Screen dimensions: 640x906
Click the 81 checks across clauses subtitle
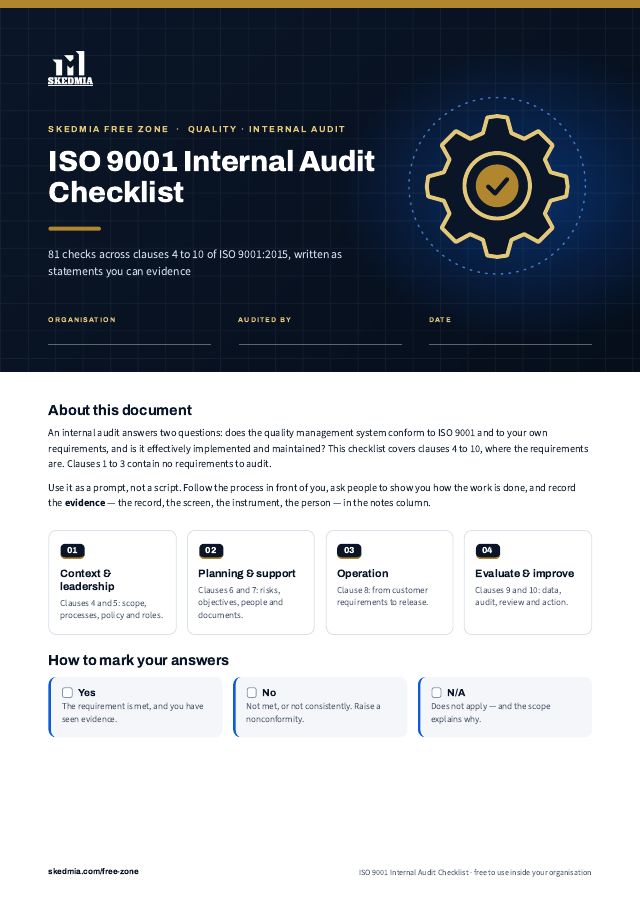point(195,263)
